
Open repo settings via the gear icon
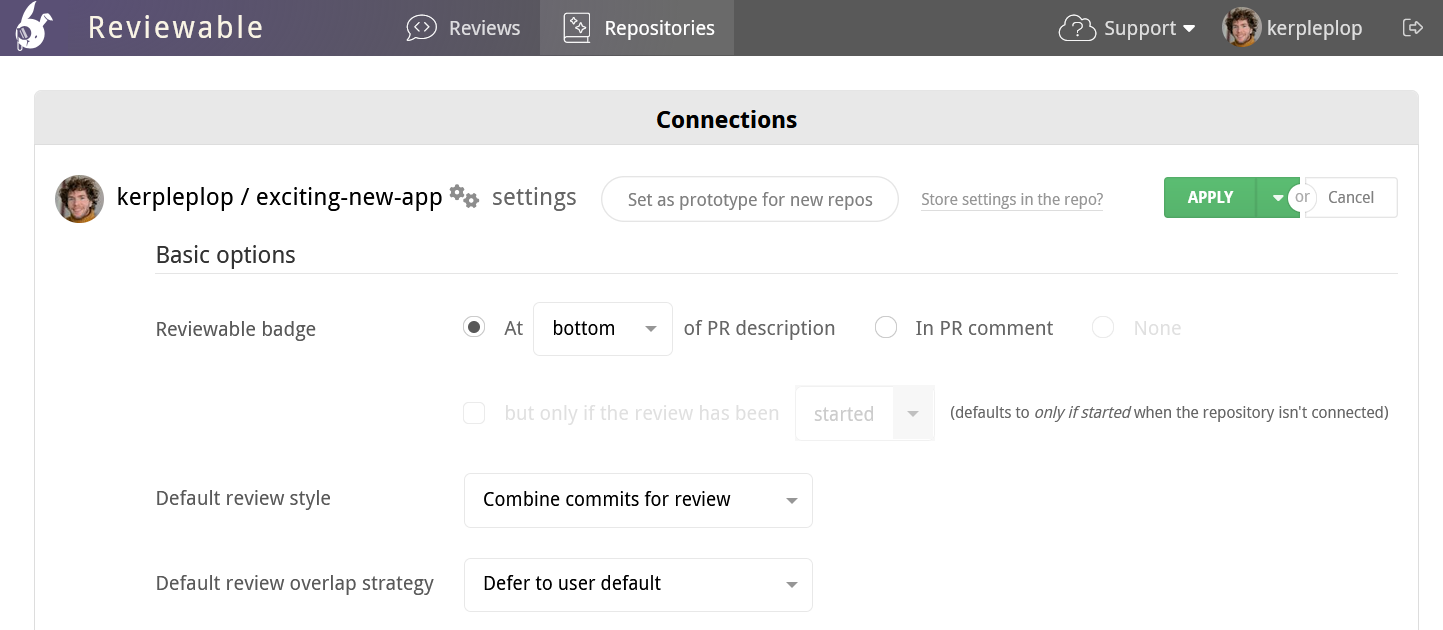pyautogui.click(x=463, y=197)
